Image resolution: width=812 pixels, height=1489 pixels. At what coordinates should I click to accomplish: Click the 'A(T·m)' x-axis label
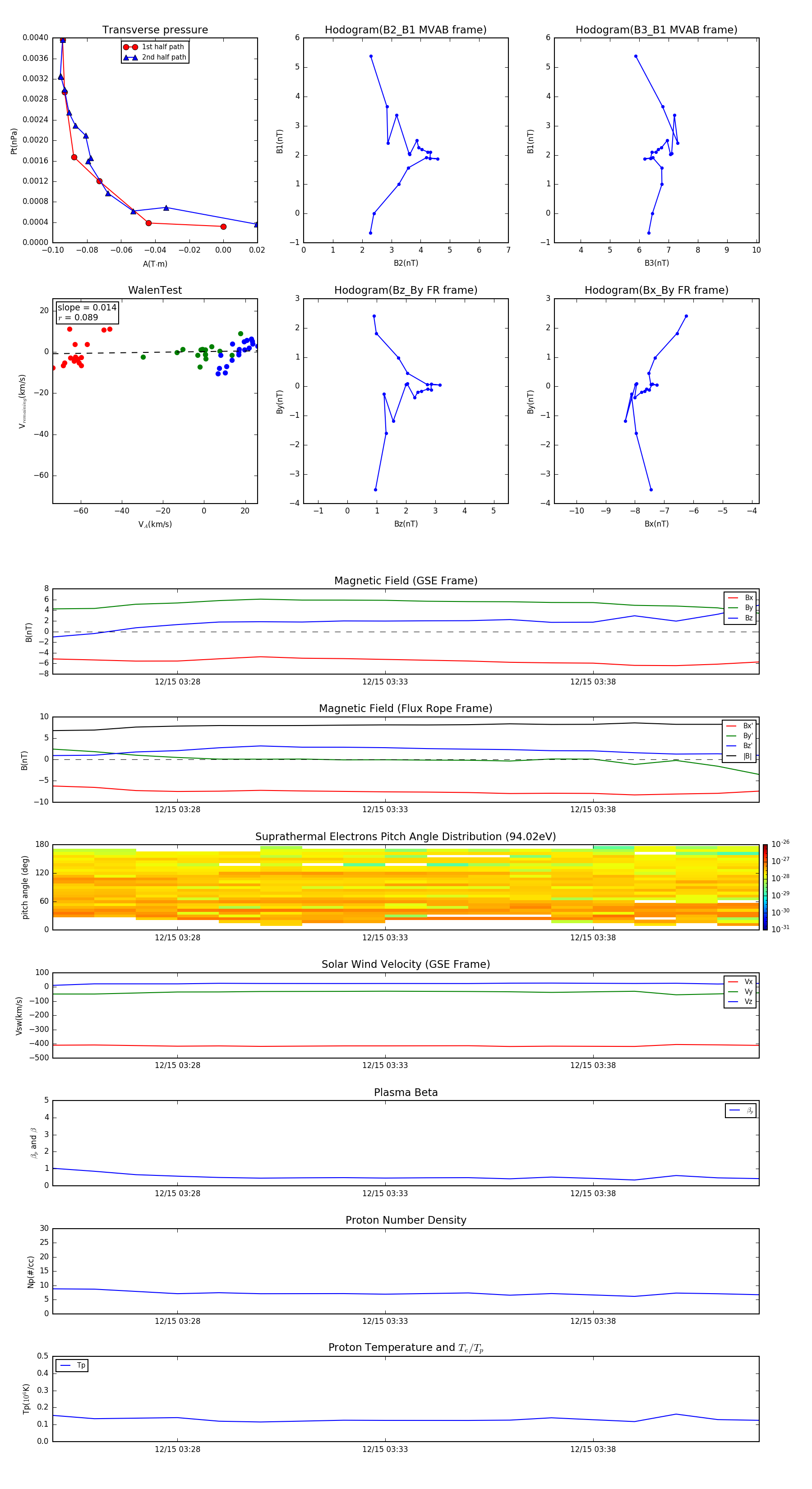pos(155,264)
